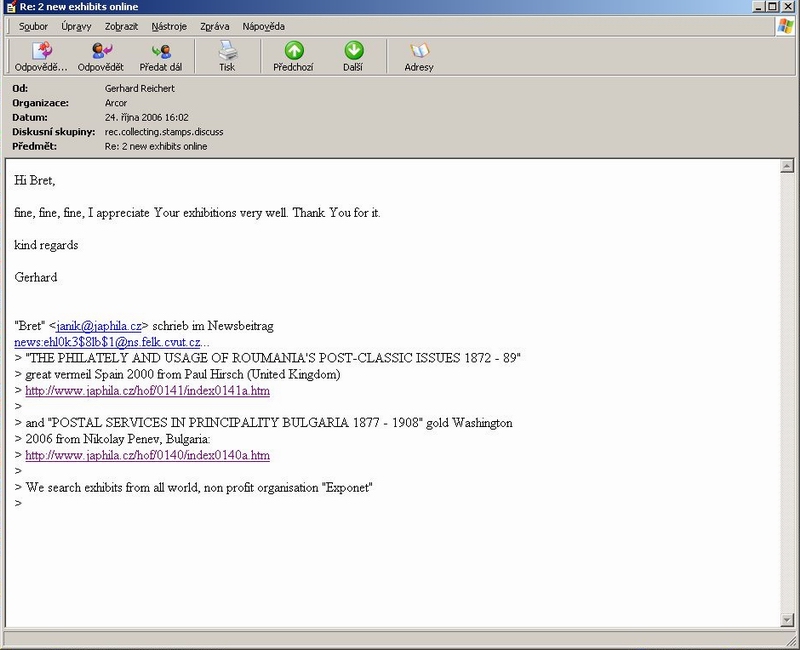Click the organization value Arcor
800x650 pixels.
(x=116, y=103)
